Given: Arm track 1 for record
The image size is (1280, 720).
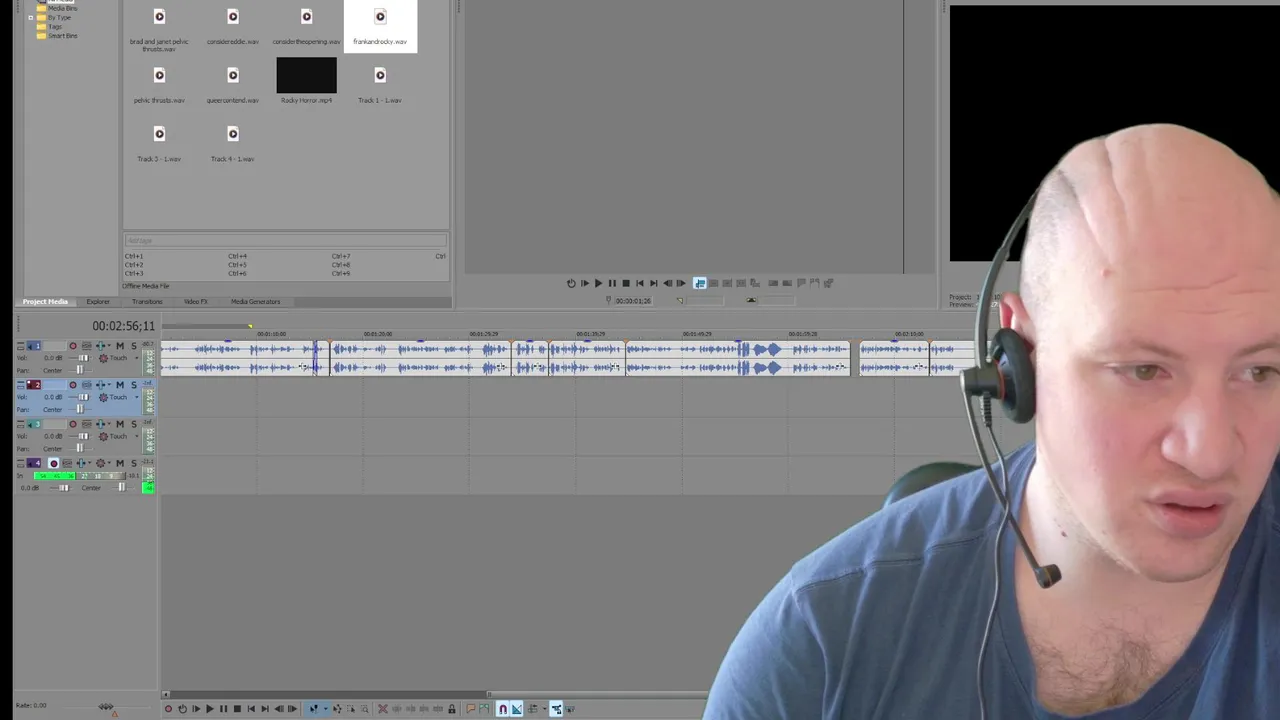Looking at the screenshot, I should pos(73,346).
